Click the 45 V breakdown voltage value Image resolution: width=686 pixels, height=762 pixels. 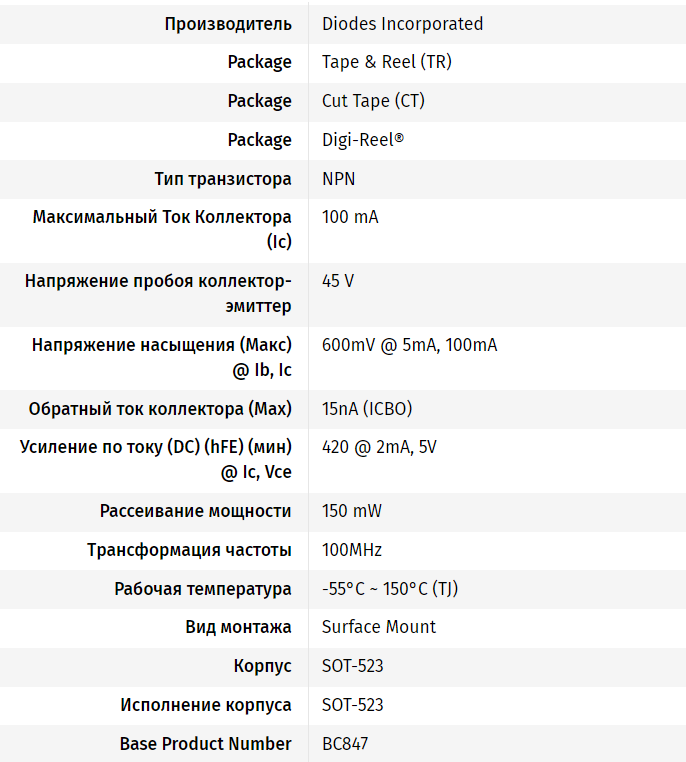pyautogui.click(x=338, y=281)
